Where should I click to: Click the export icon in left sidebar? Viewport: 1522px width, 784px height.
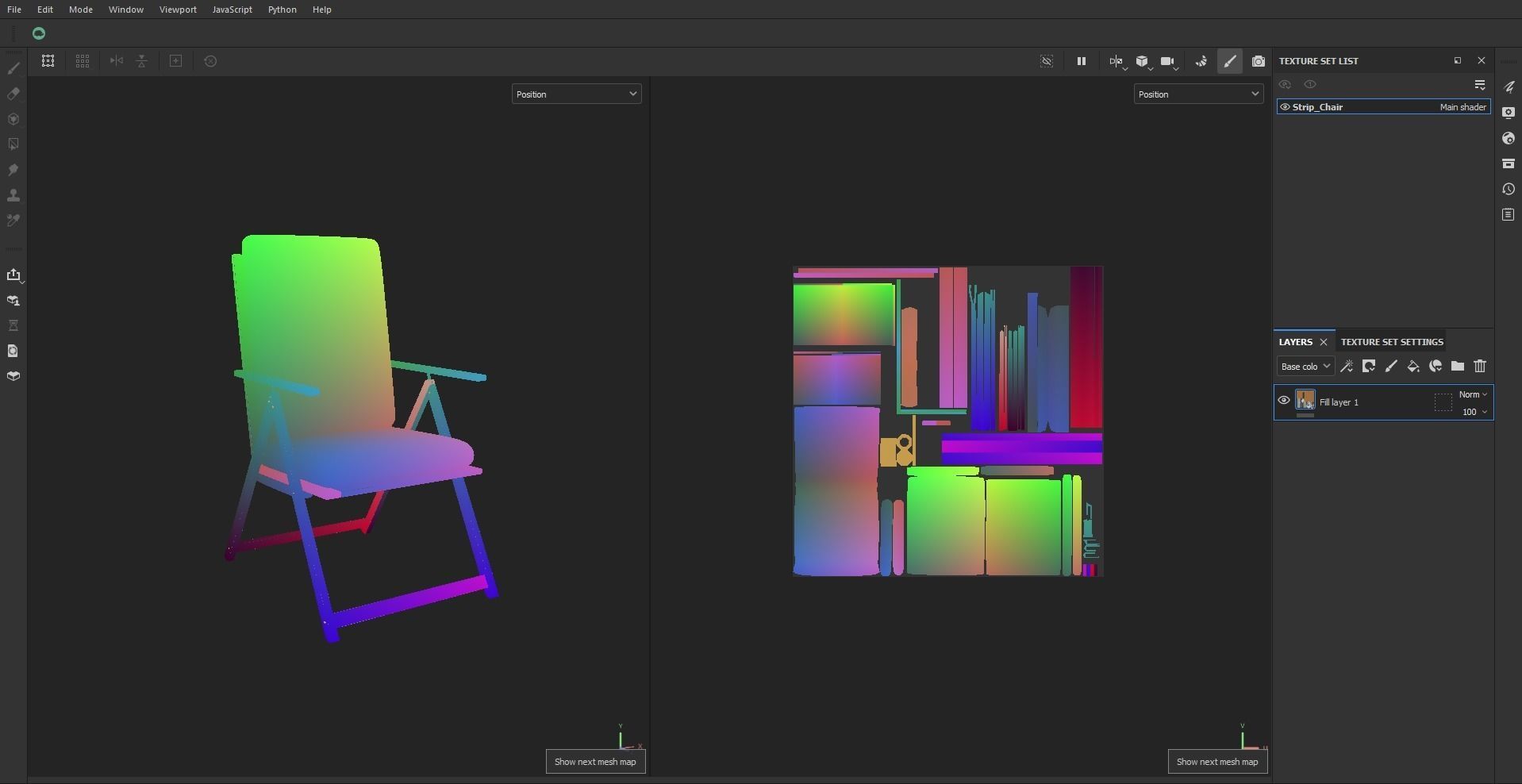pos(13,275)
